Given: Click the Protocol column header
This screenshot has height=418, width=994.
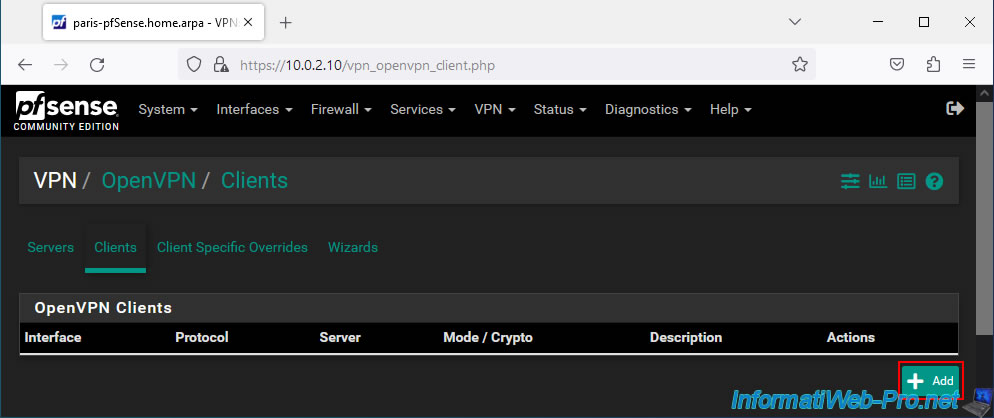Looking at the screenshot, I should 202,337.
